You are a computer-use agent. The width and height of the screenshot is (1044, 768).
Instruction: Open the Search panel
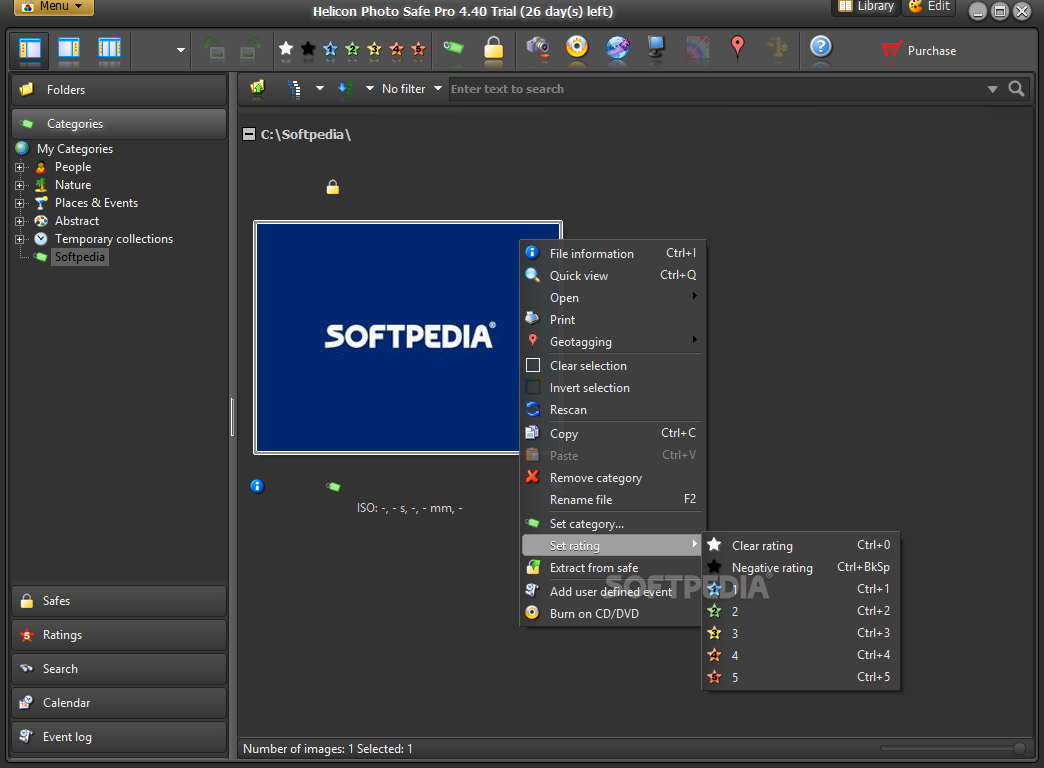click(x=119, y=669)
